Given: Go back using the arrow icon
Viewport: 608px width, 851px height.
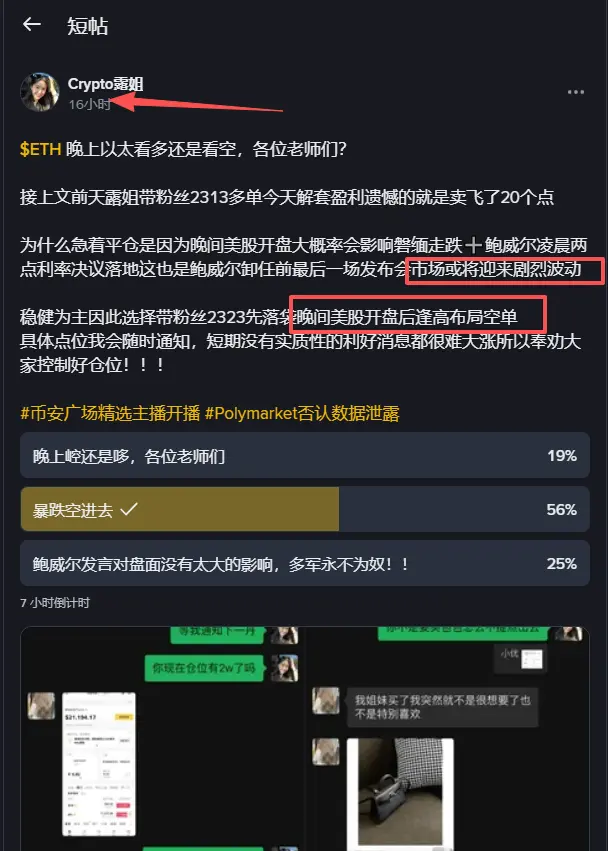Looking at the screenshot, I should [31, 24].
